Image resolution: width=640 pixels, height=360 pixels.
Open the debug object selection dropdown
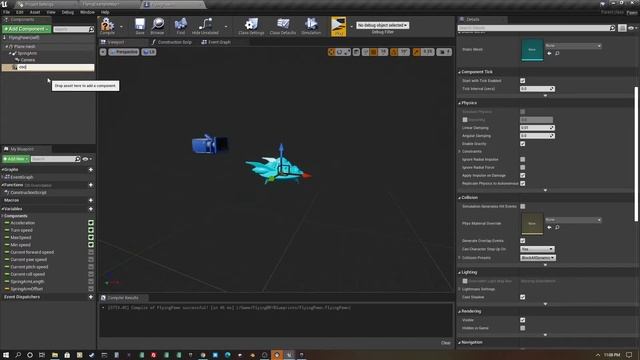382,25
